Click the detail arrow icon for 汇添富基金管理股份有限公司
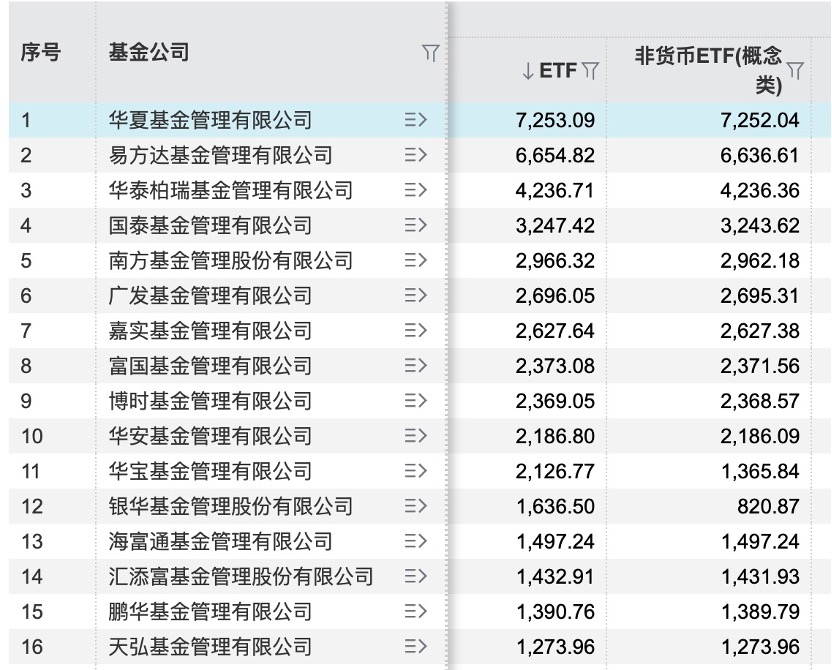This screenshot has height=670, width=832. point(415,576)
